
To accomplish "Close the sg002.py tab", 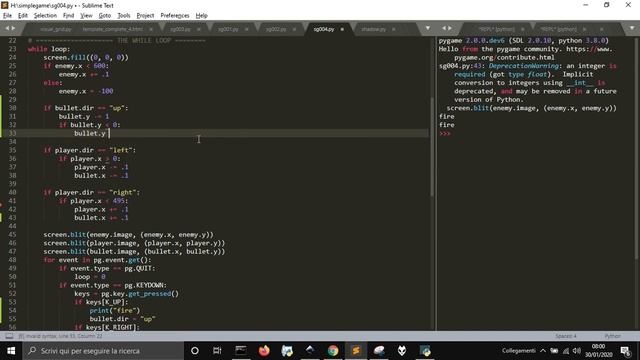I will click(x=294, y=29).
